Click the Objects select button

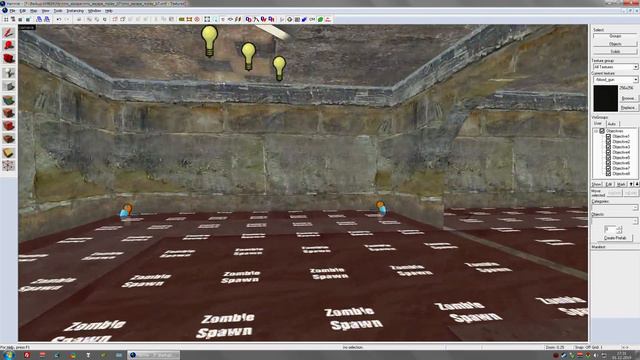[615, 44]
